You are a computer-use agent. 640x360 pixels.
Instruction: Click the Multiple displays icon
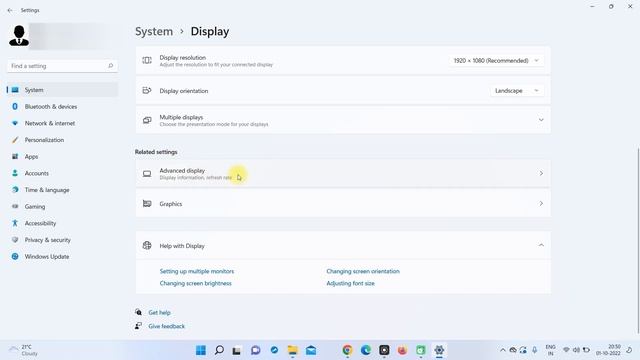click(x=147, y=120)
